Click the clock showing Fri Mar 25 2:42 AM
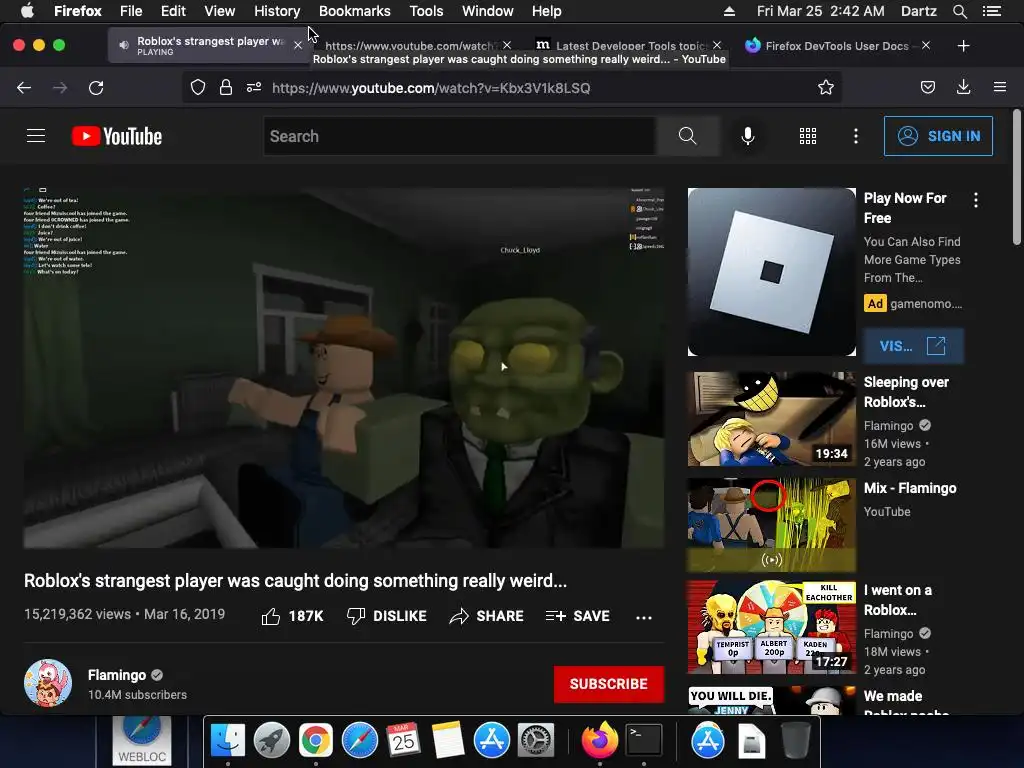 click(820, 11)
